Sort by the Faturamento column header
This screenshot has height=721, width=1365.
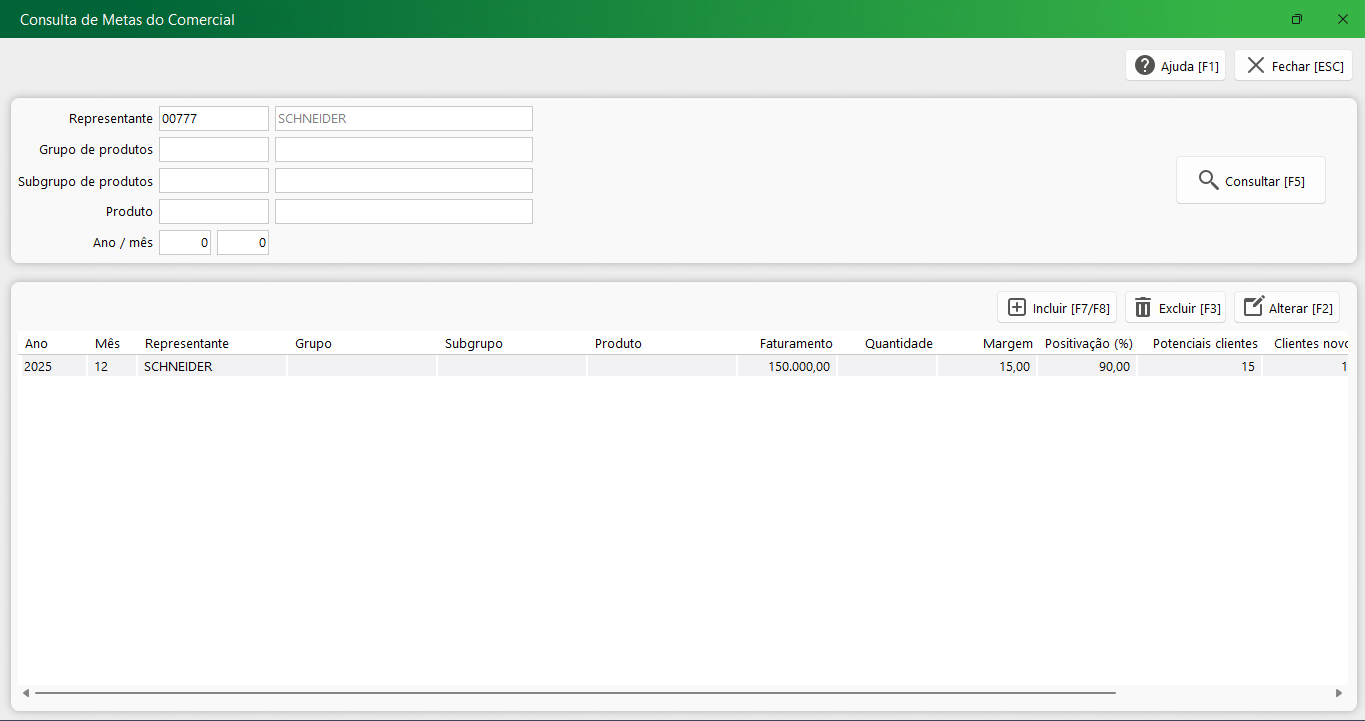pos(795,344)
